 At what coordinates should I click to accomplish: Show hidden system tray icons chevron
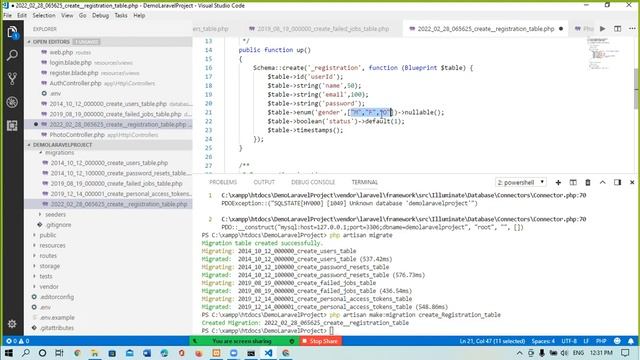coord(519,353)
